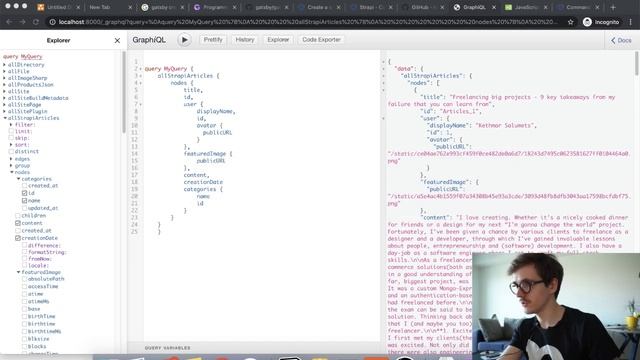The height and width of the screenshot is (360, 640).
Task: Switch to the Create a tab
Action: [318, 7]
